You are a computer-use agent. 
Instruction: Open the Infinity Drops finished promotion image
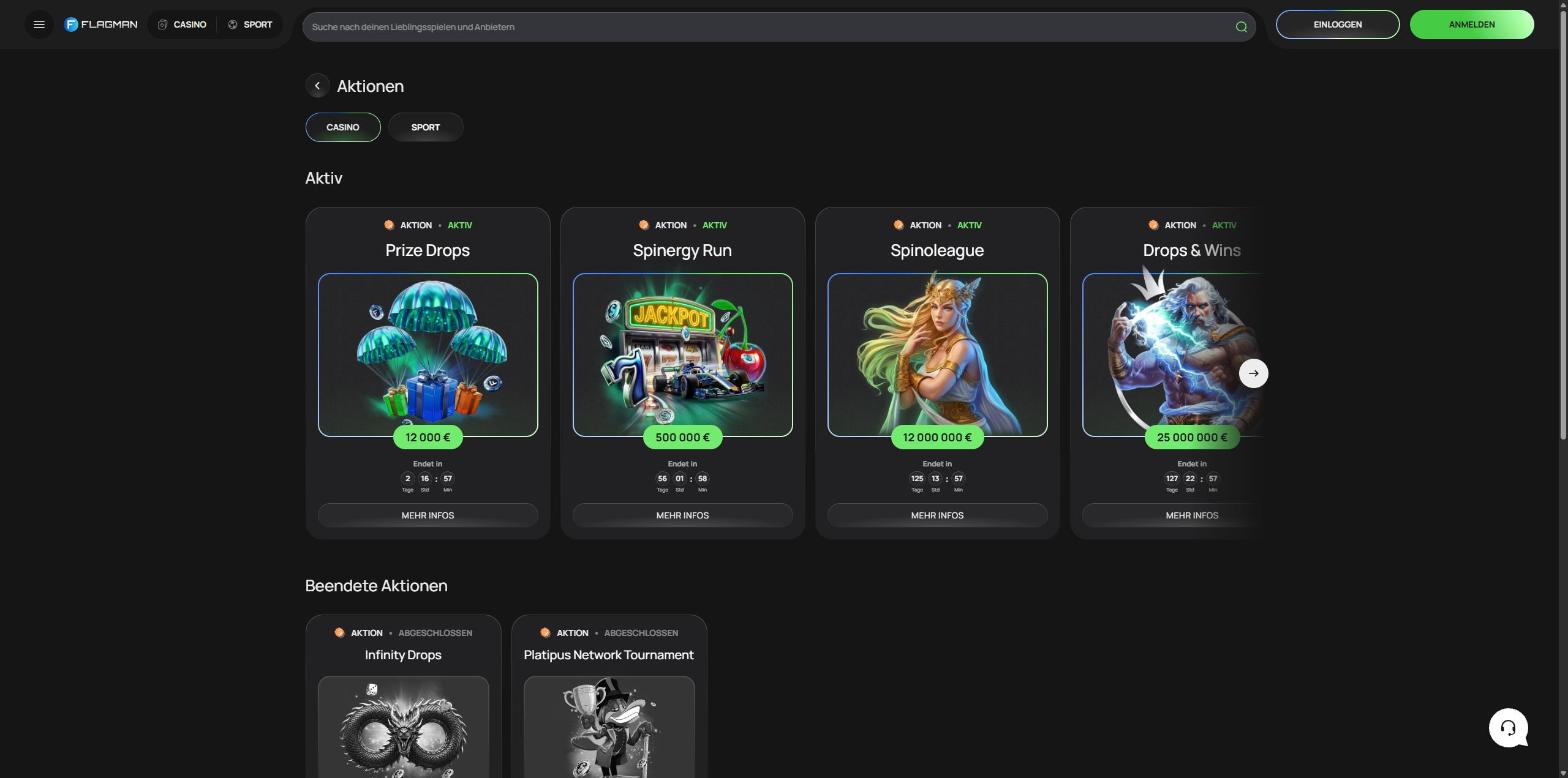point(403,727)
